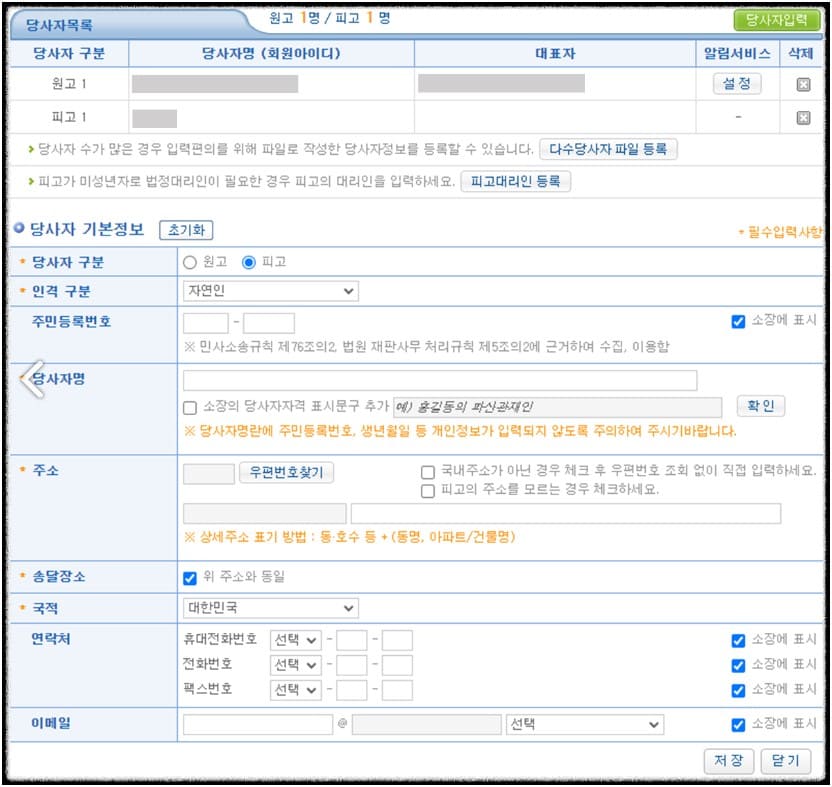Click the yellow 당사자입력 button
832x787 pixels.
tap(777, 19)
